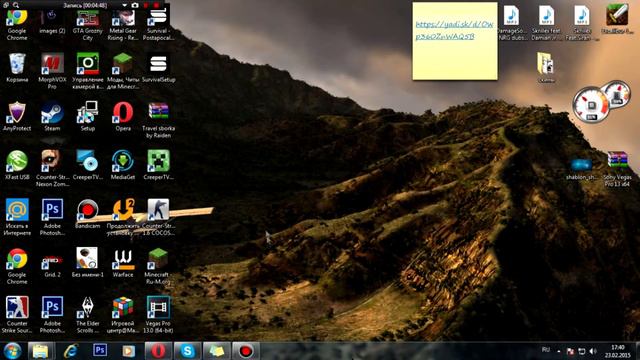Select The Elder Scrolls shortcut

pos(88,314)
